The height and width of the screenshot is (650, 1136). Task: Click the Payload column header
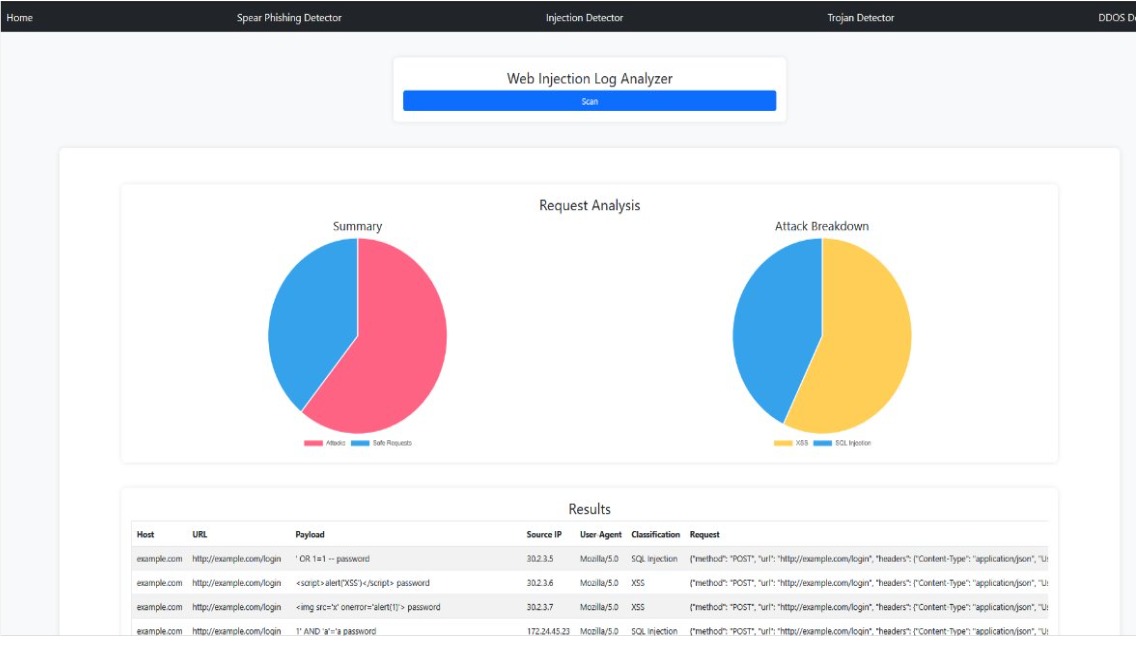pyautogui.click(x=309, y=535)
